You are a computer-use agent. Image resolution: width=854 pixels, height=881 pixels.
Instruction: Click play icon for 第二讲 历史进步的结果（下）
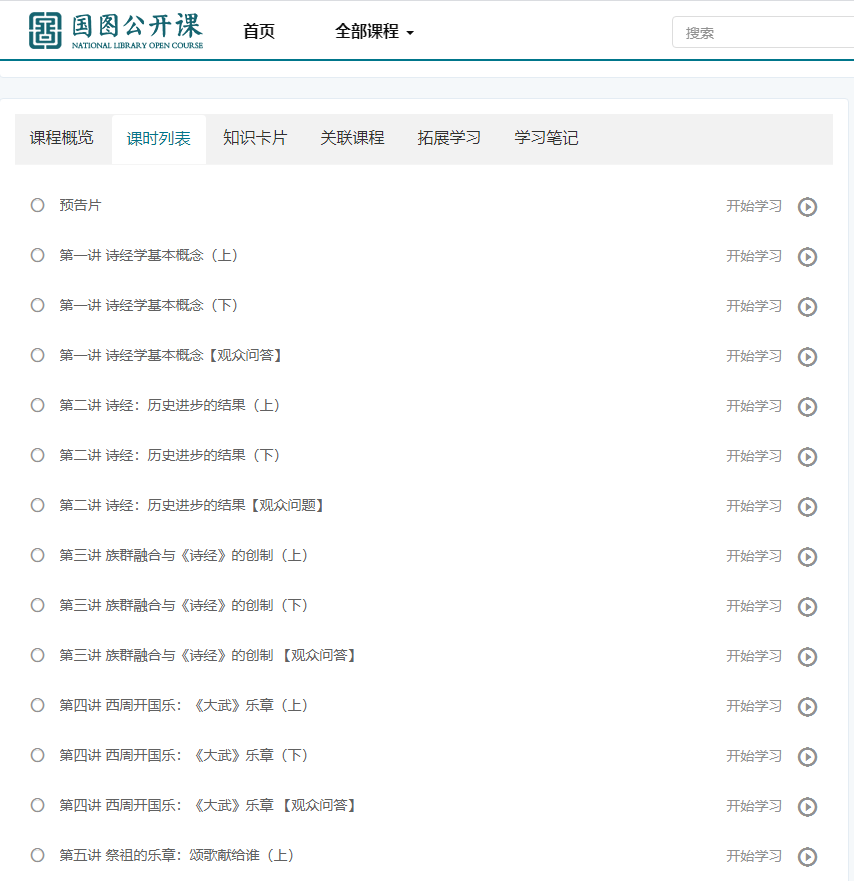pyautogui.click(x=807, y=457)
